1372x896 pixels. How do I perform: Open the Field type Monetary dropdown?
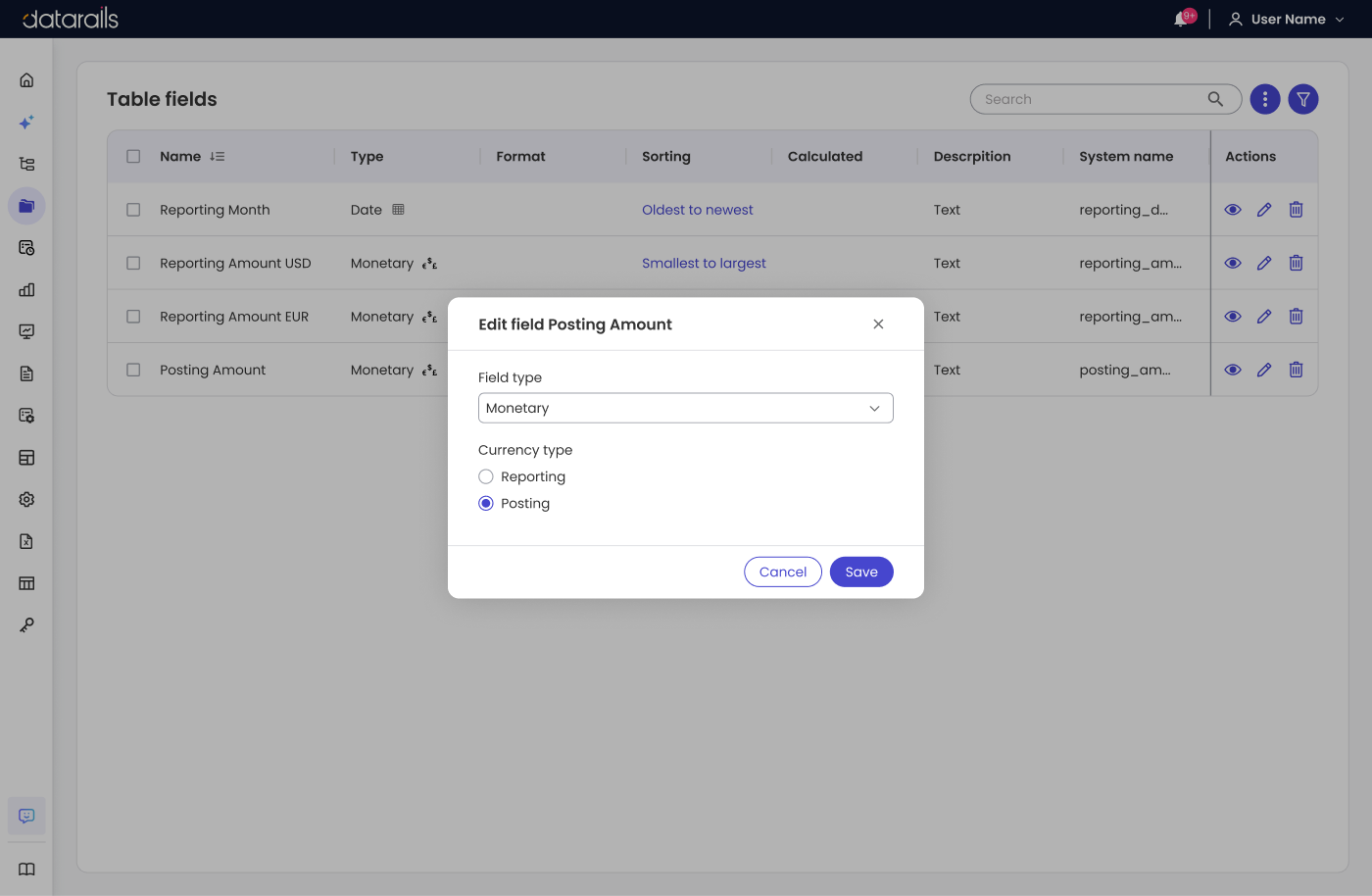(686, 408)
